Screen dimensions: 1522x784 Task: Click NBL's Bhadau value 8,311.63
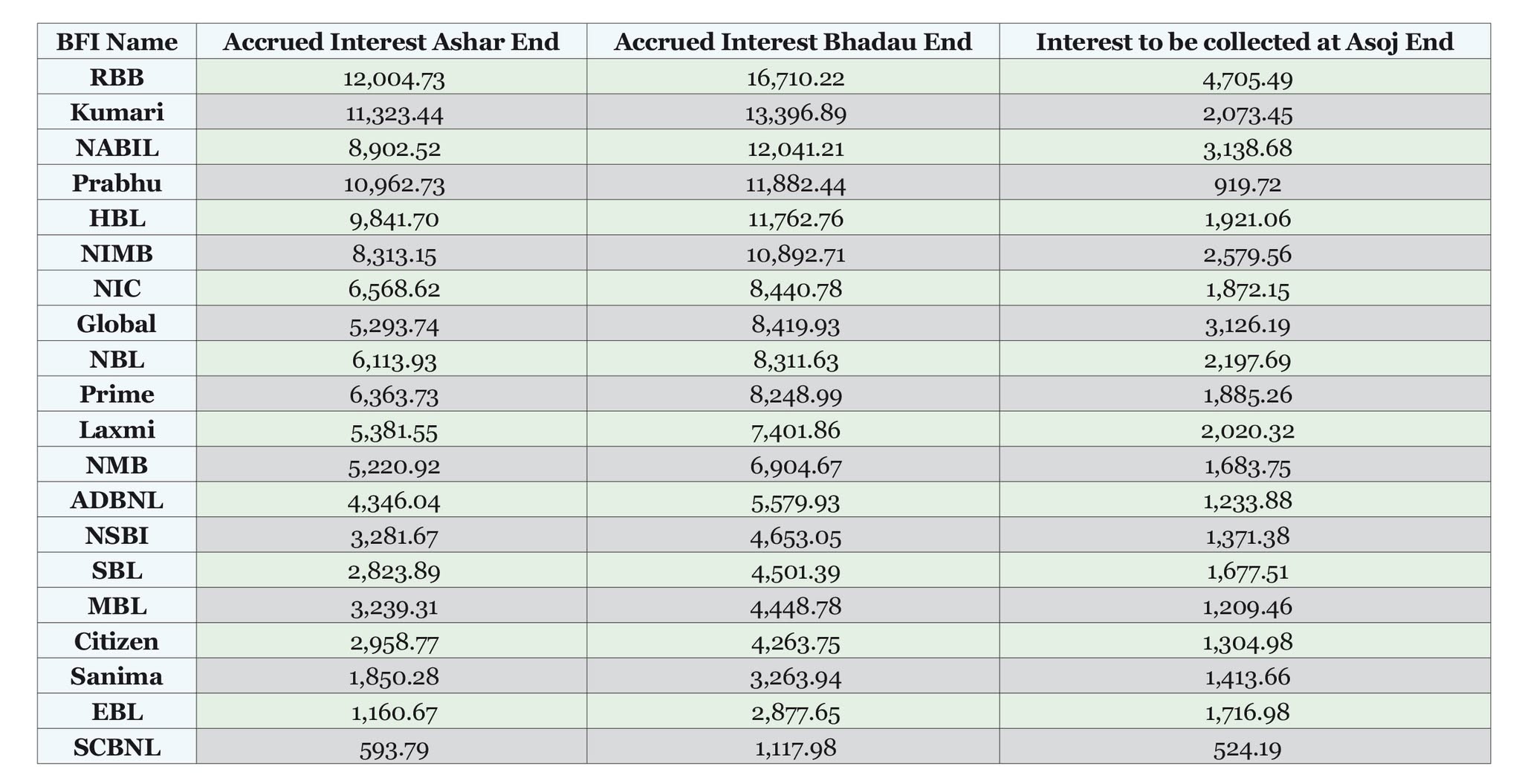(x=795, y=360)
